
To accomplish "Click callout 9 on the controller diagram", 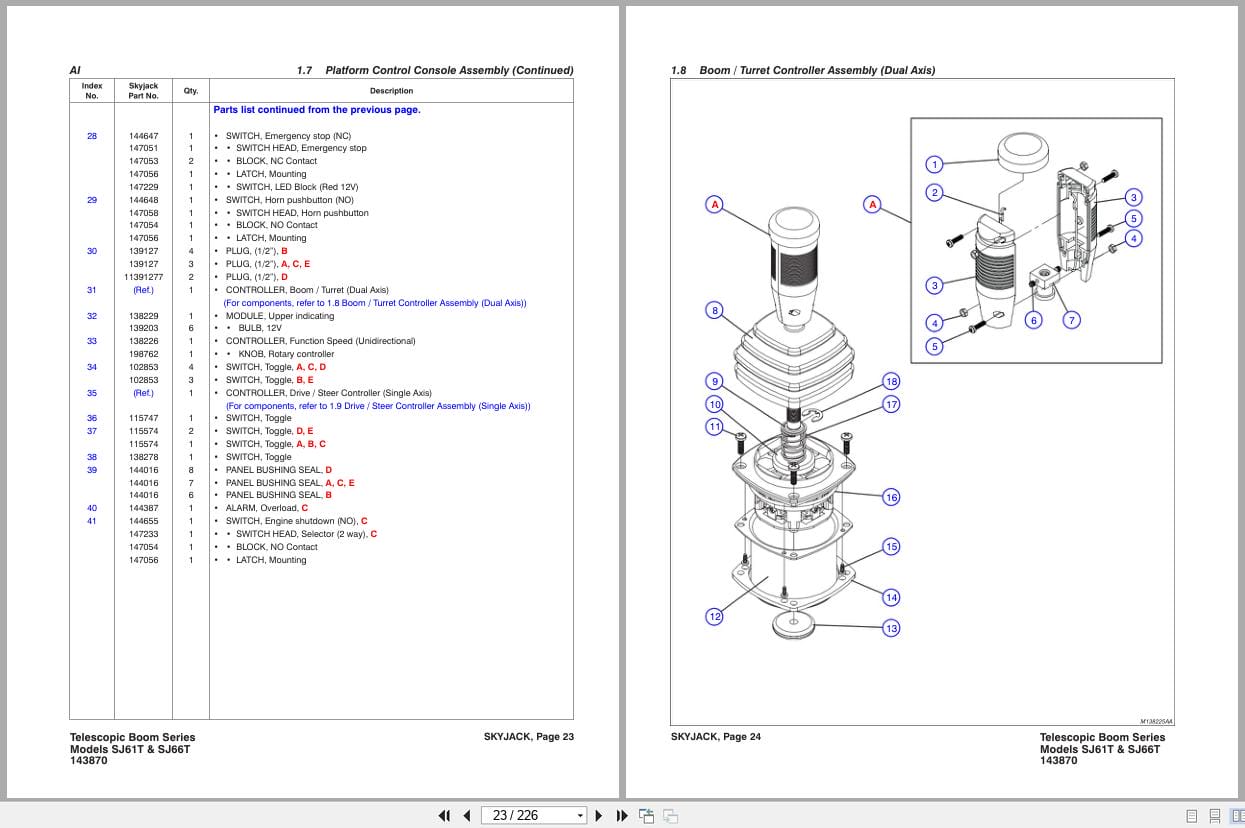I will 714,381.
